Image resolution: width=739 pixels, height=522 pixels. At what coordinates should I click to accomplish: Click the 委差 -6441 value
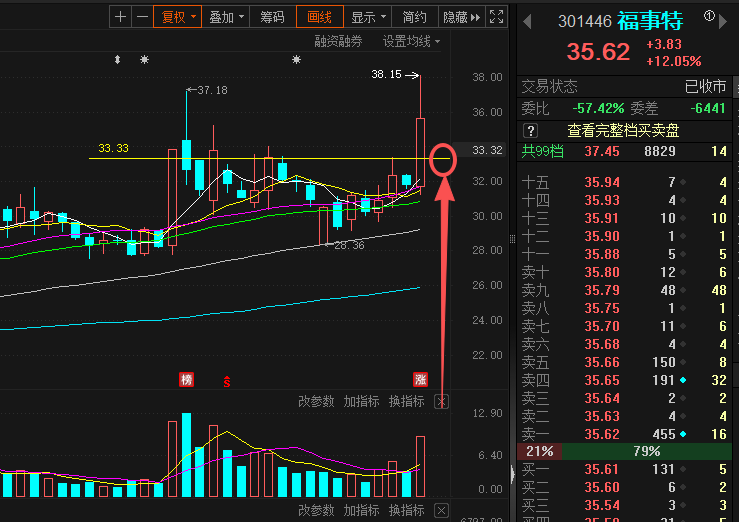(707, 108)
